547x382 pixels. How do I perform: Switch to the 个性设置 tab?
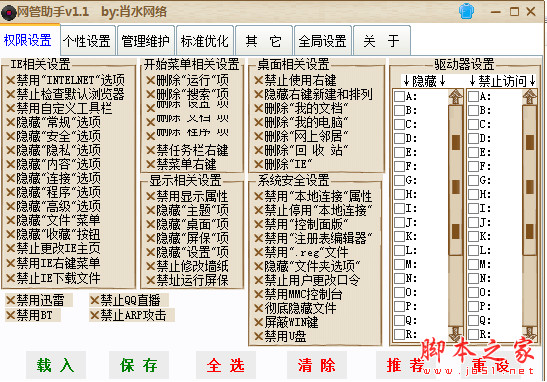click(87, 41)
